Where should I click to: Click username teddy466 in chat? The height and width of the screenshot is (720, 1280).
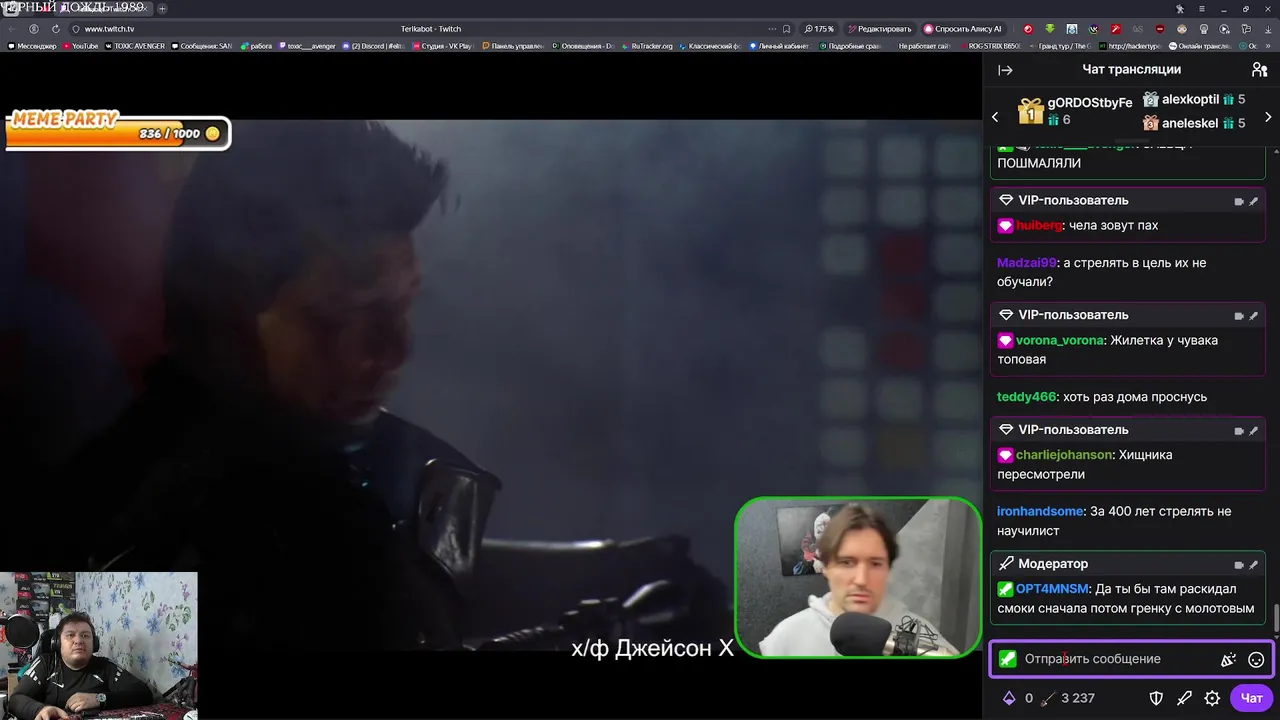tap(1027, 397)
